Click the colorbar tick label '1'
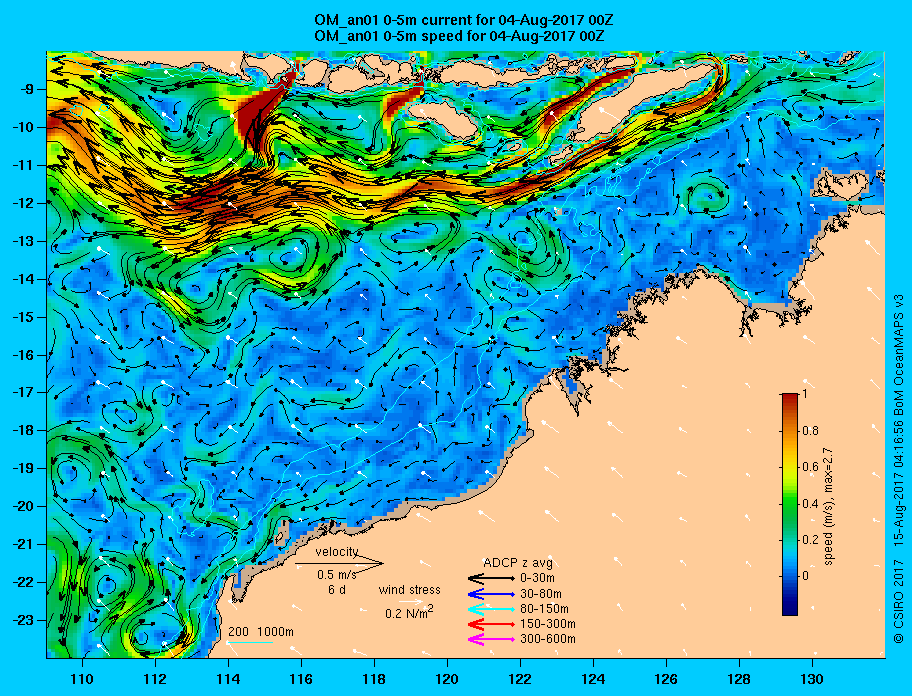This screenshot has height=696, width=912. [804, 394]
